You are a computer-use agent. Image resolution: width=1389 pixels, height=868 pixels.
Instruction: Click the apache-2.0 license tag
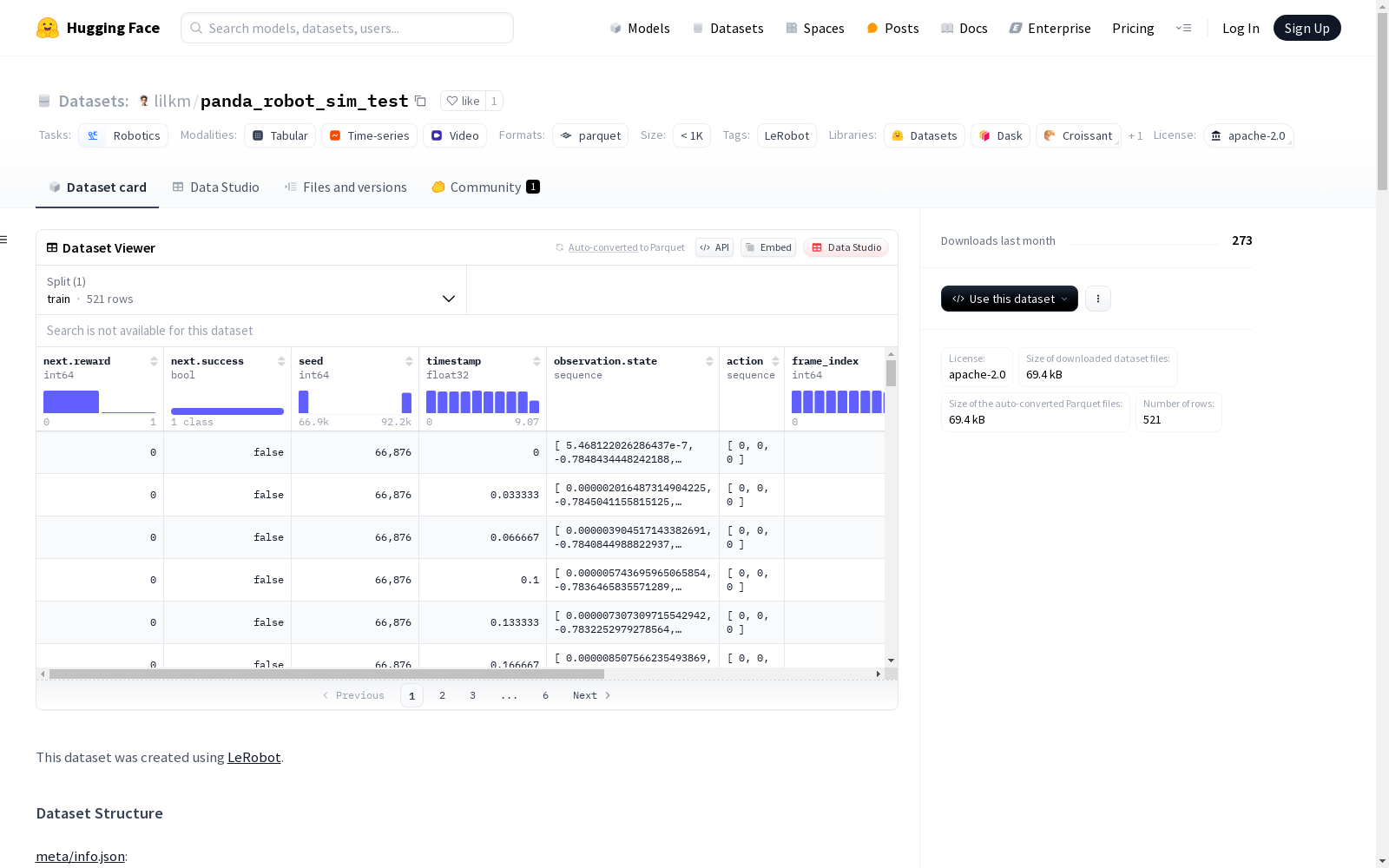pyautogui.click(x=1248, y=135)
